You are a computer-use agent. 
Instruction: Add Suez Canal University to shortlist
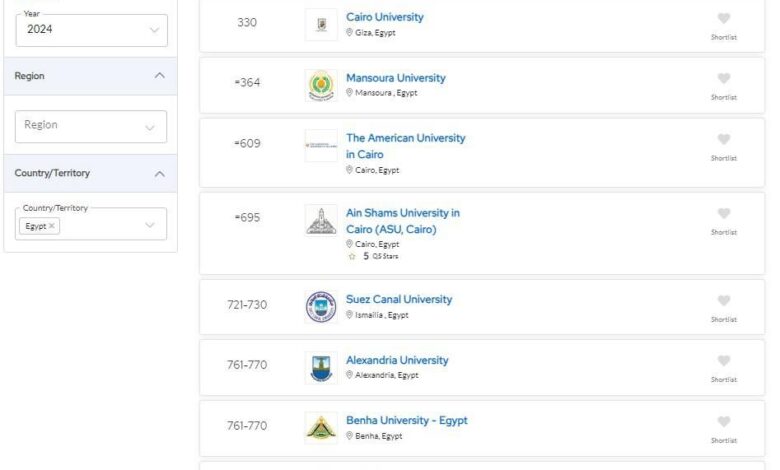(723, 300)
